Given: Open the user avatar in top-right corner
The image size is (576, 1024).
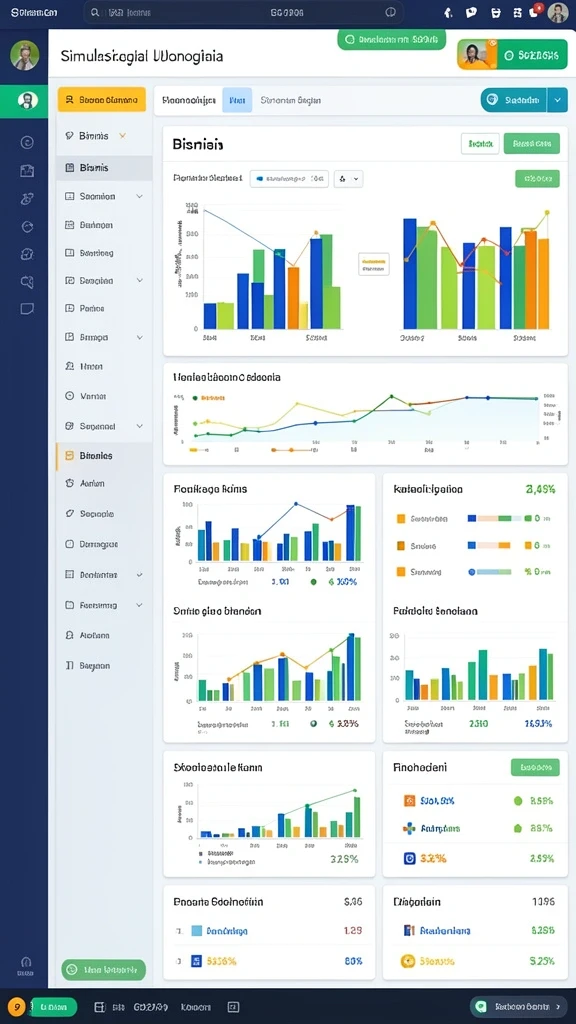Looking at the screenshot, I should click(558, 12).
